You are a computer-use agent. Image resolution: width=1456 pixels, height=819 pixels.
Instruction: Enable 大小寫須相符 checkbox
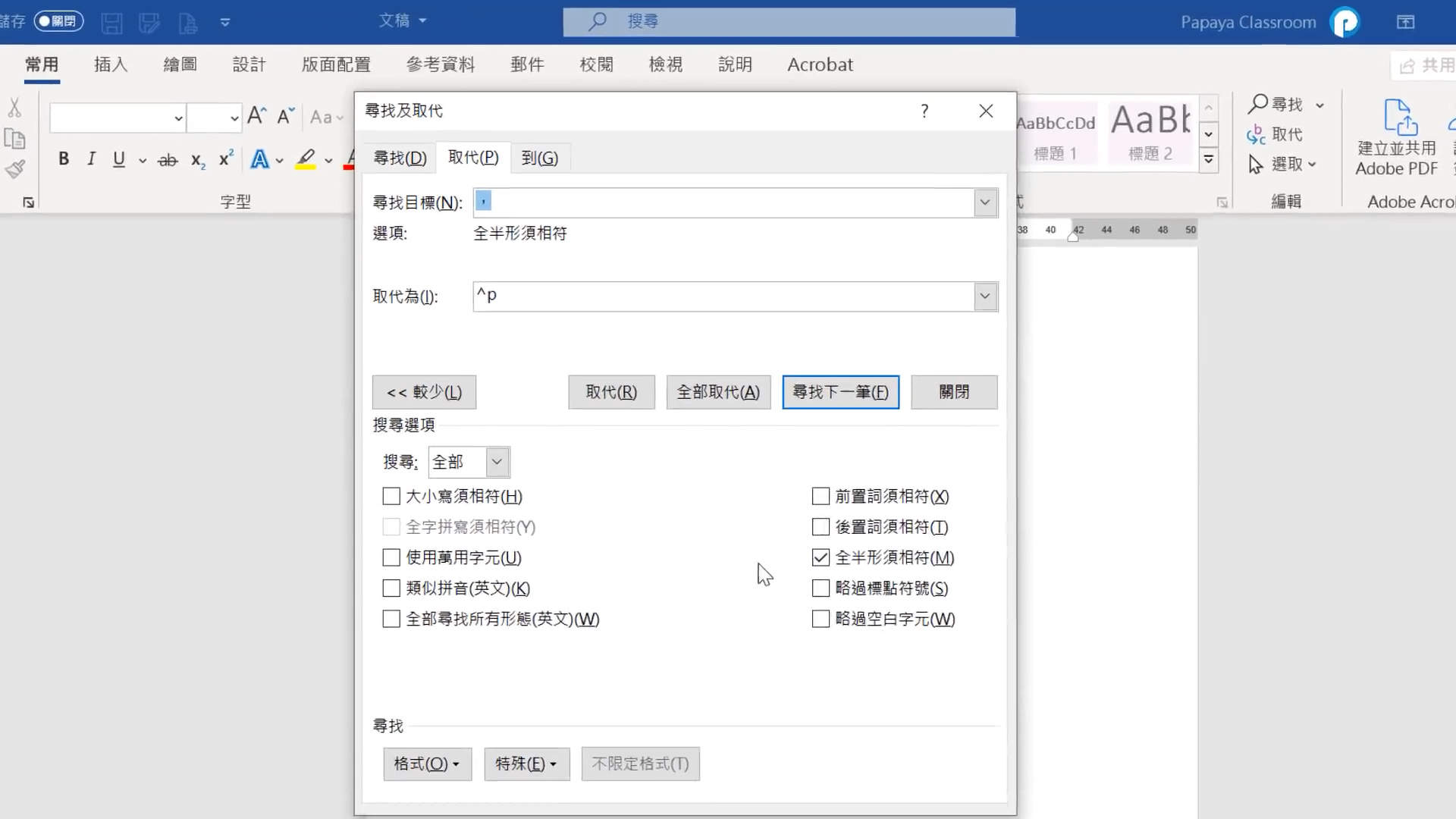[x=391, y=497]
